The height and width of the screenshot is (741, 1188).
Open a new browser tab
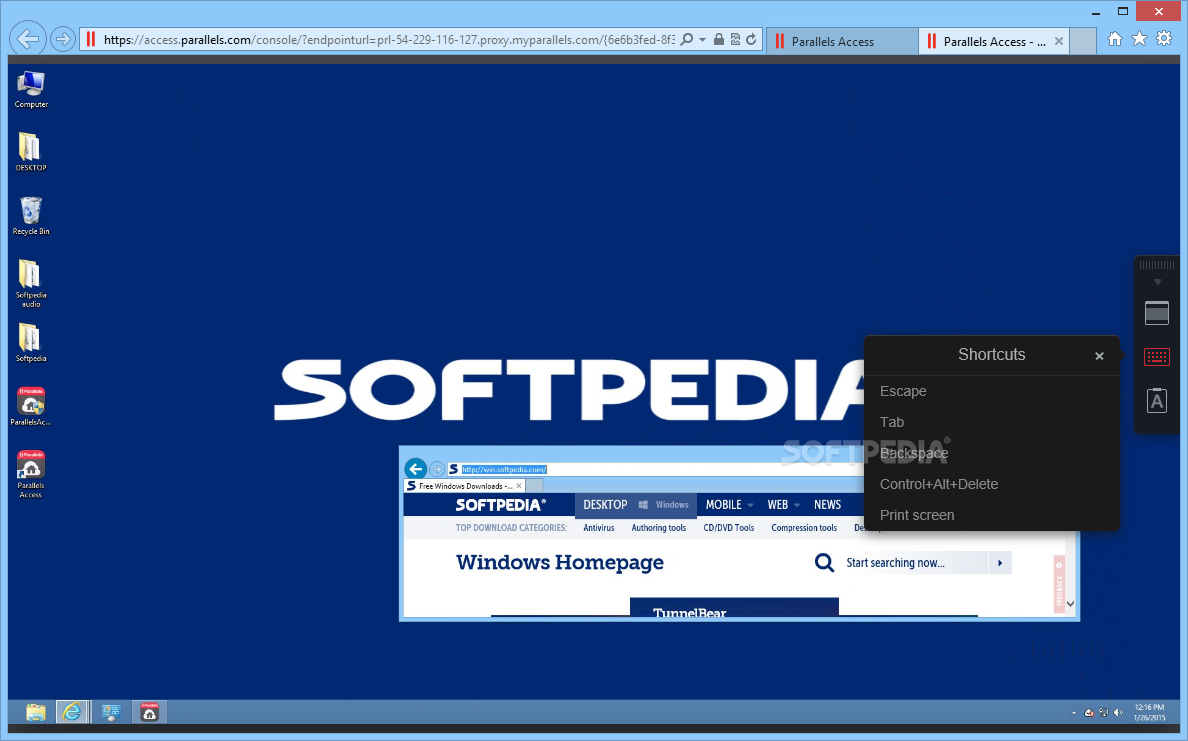click(1083, 42)
